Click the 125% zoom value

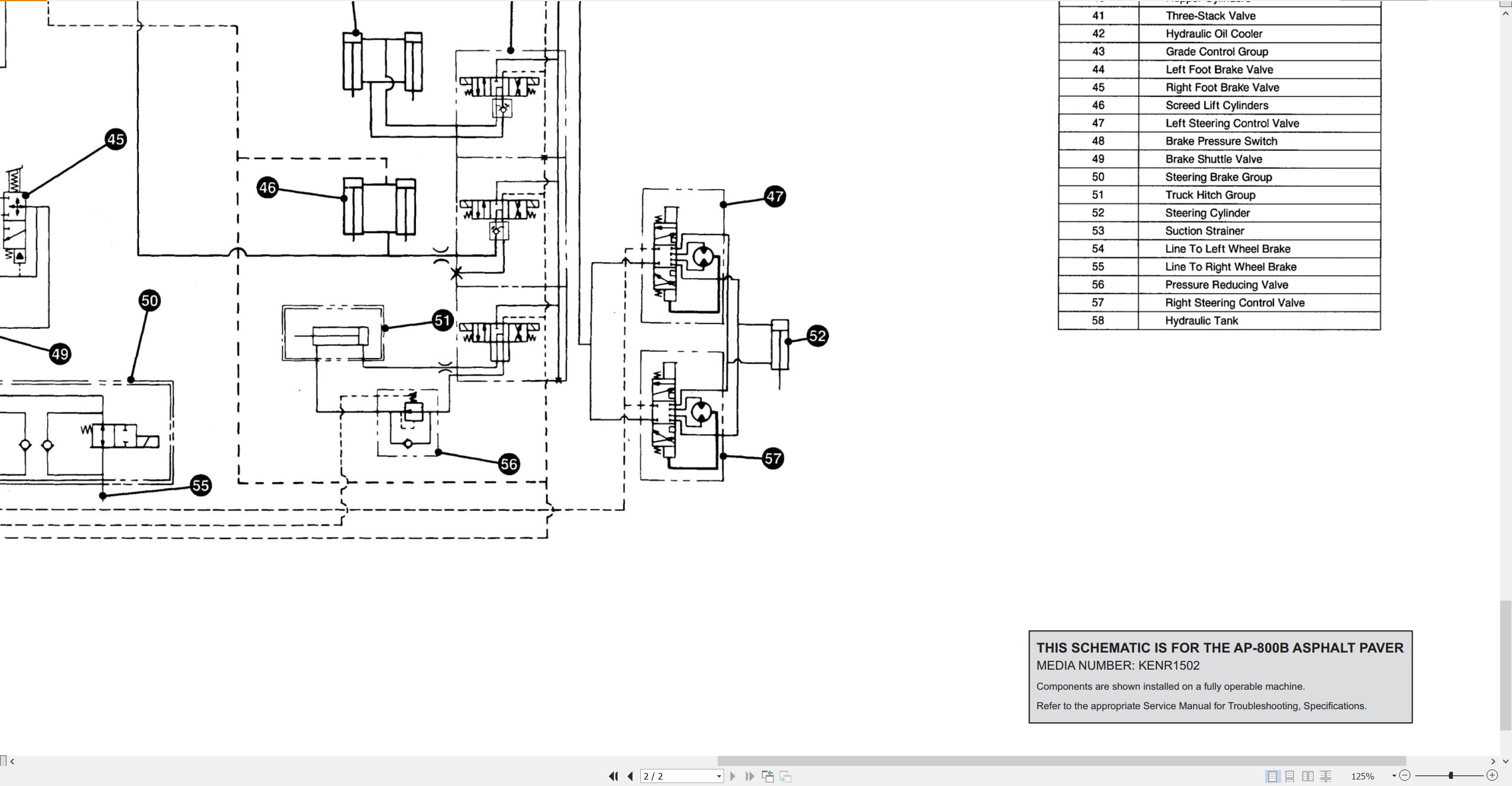coord(1363,776)
